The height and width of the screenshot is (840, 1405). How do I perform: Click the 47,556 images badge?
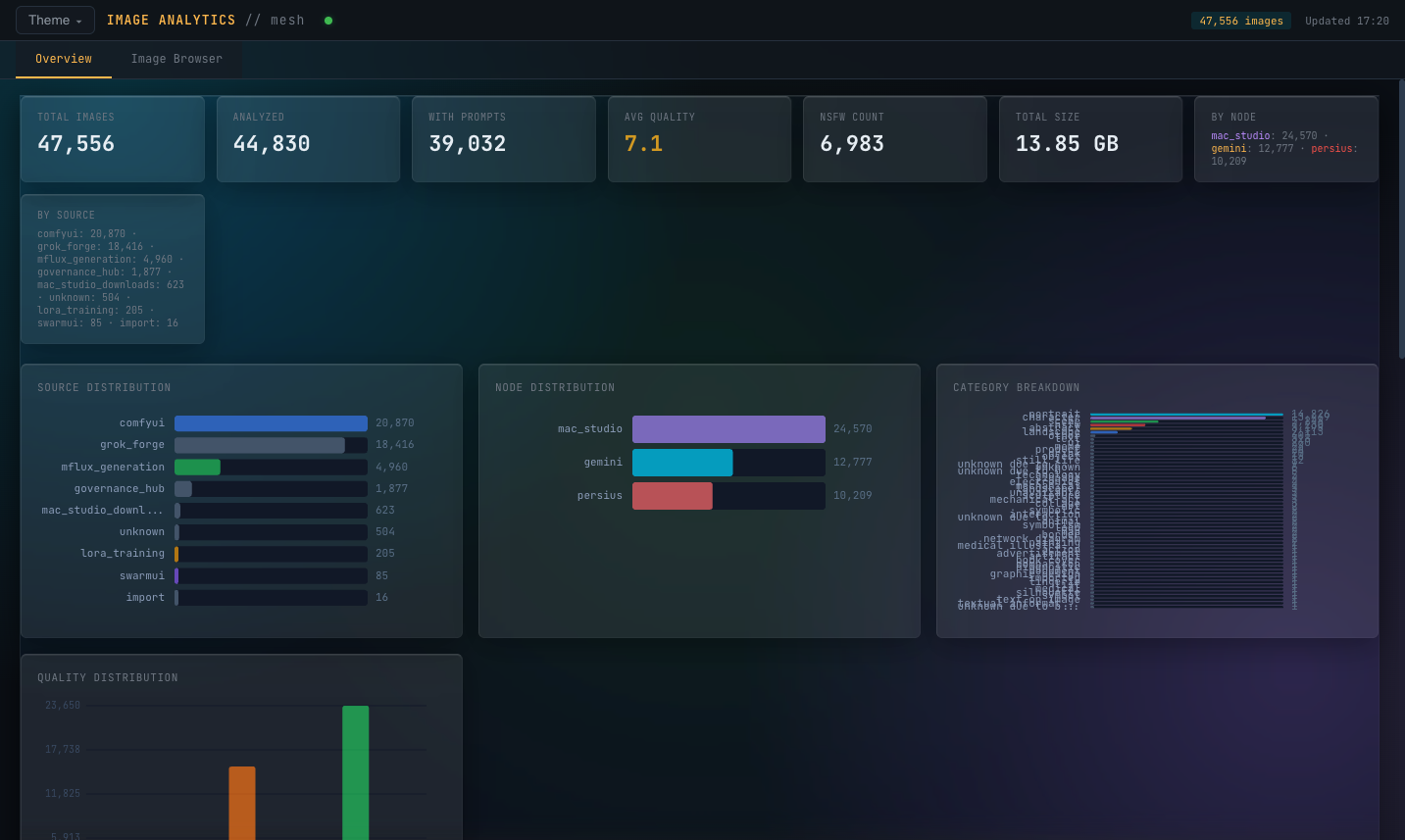1240,21
